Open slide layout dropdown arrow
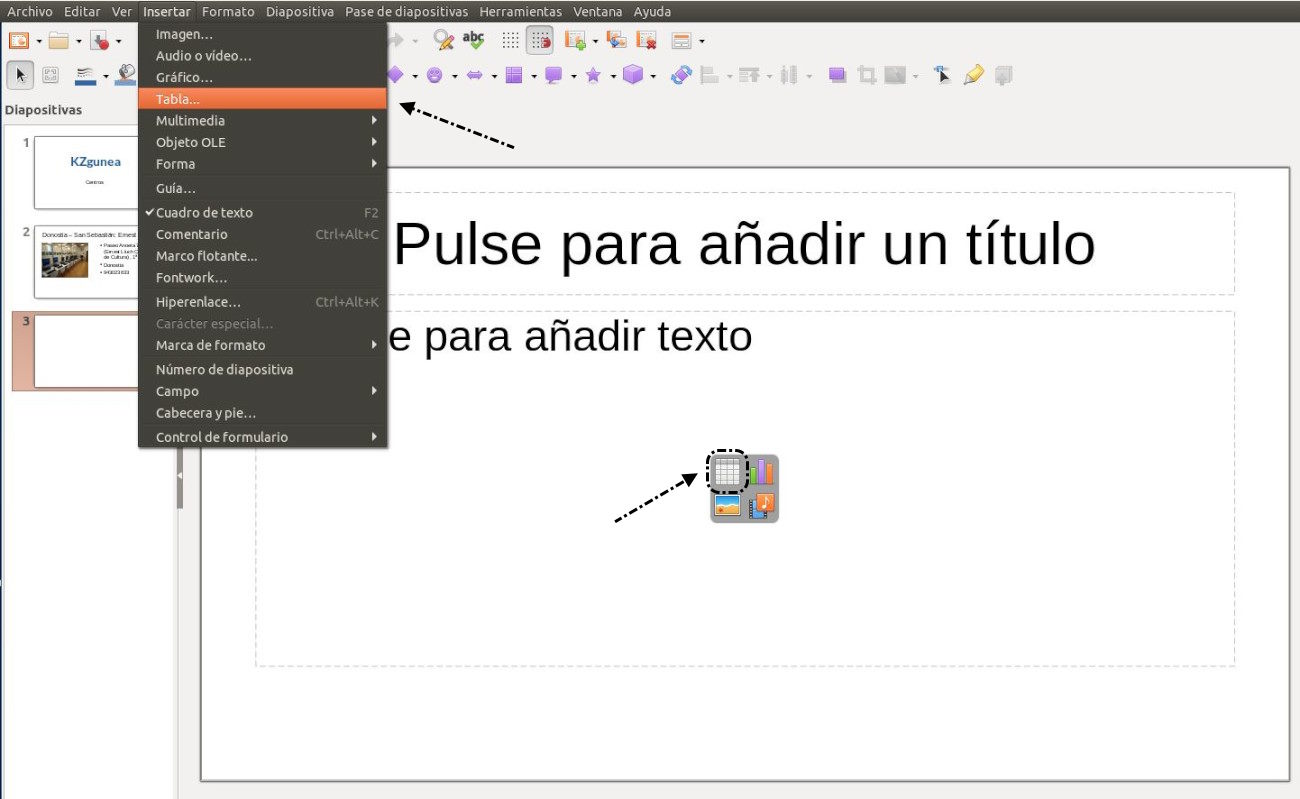The image size is (1300, 799). pyautogui.click(x=702, y=41)
